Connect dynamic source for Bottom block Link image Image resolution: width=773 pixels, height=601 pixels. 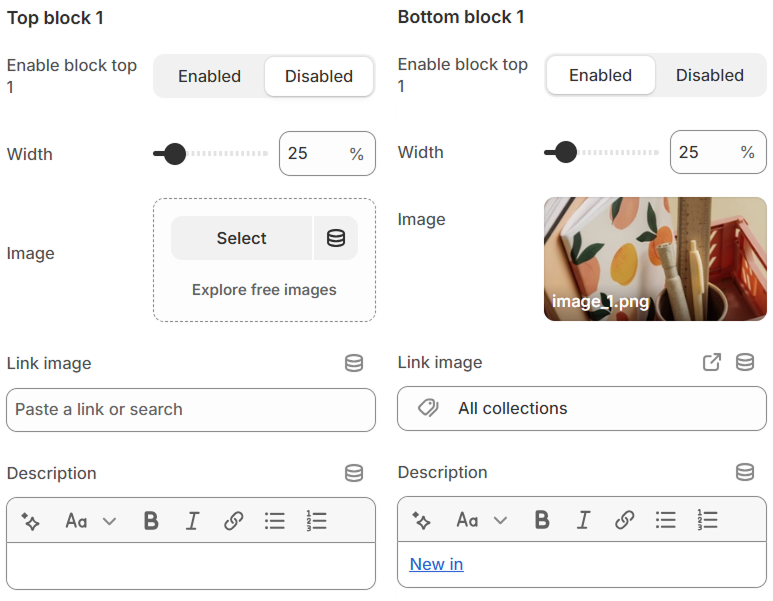click(745, 362)
